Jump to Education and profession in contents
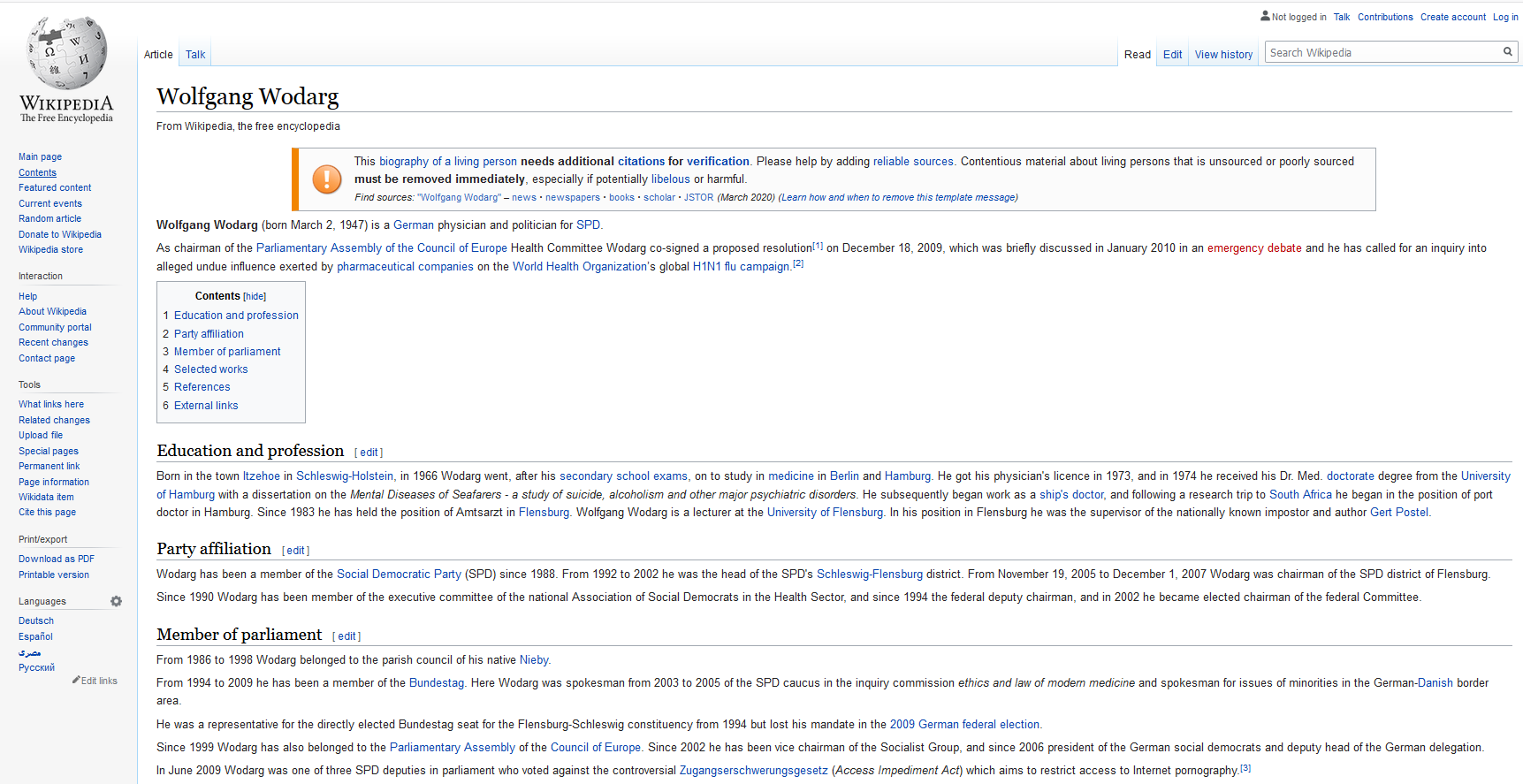1523x784 pixels. tap(236, 316)
